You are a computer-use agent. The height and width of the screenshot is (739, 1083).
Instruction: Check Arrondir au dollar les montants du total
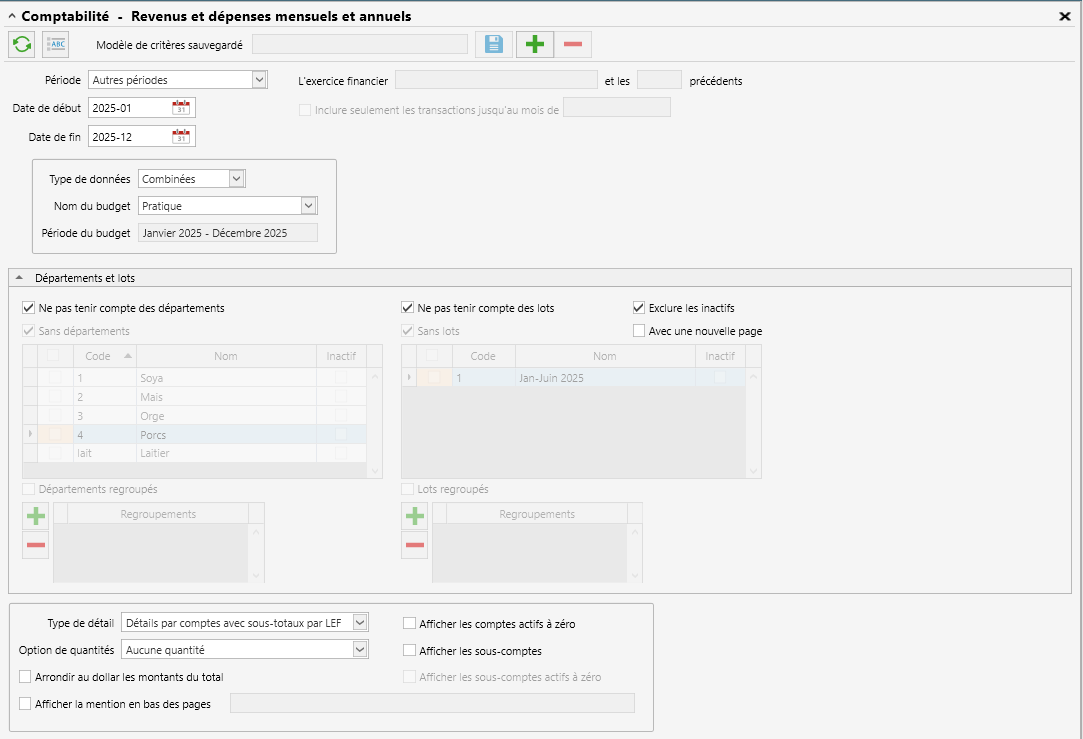pos(26,677)
